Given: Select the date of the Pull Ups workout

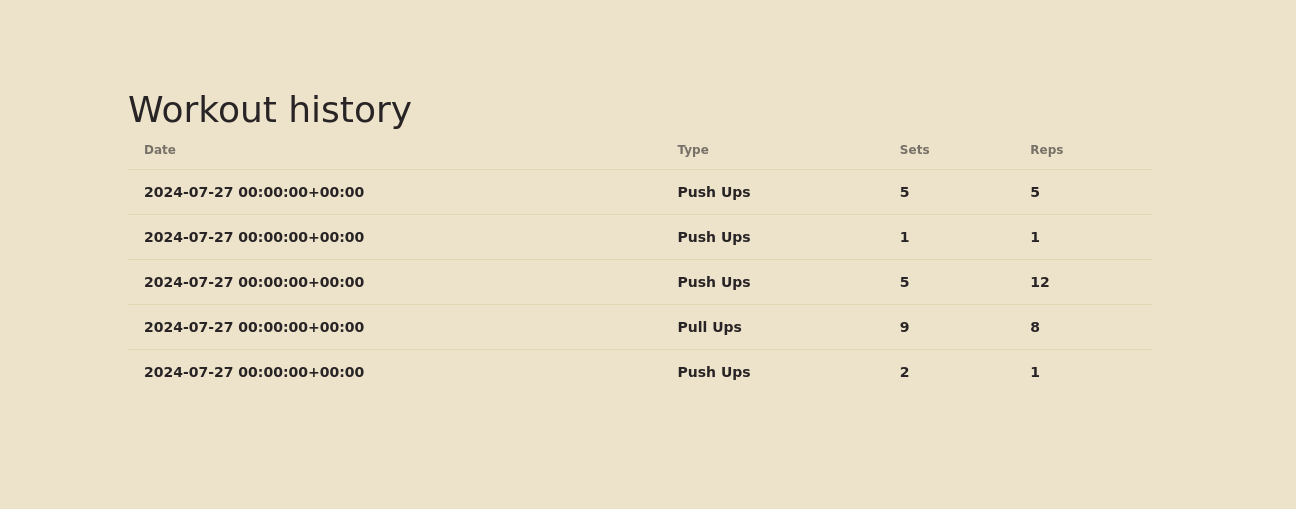Looking at the screenshot, I should tap(254, 327).
